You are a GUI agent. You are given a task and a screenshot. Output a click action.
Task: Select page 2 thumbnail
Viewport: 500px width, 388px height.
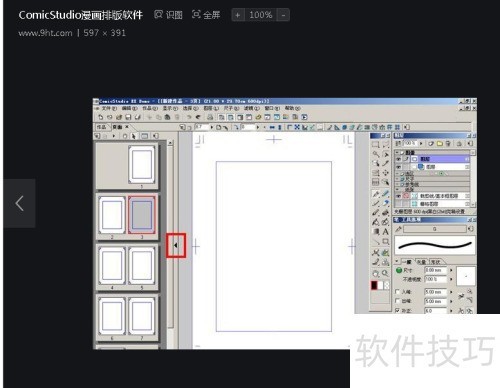tap(112, 215)
